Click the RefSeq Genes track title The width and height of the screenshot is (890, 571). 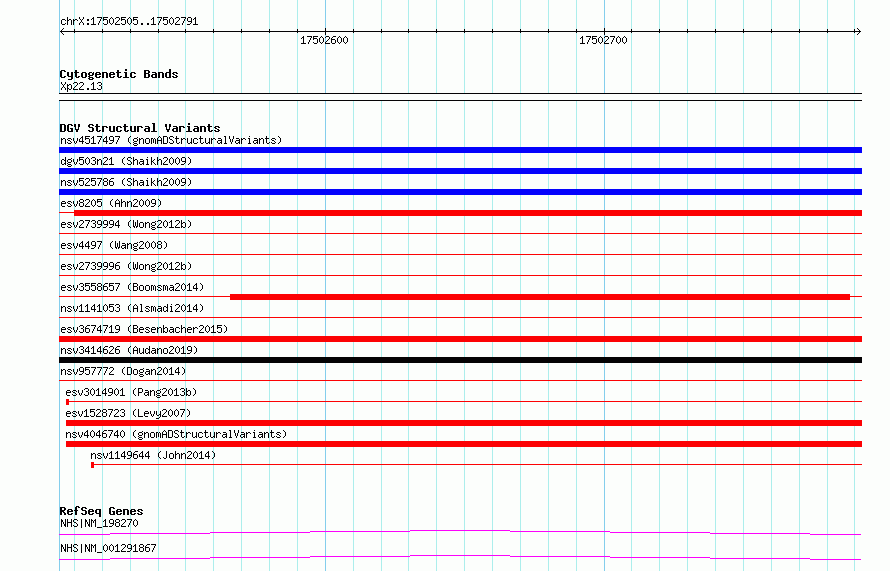pos(101,511)
